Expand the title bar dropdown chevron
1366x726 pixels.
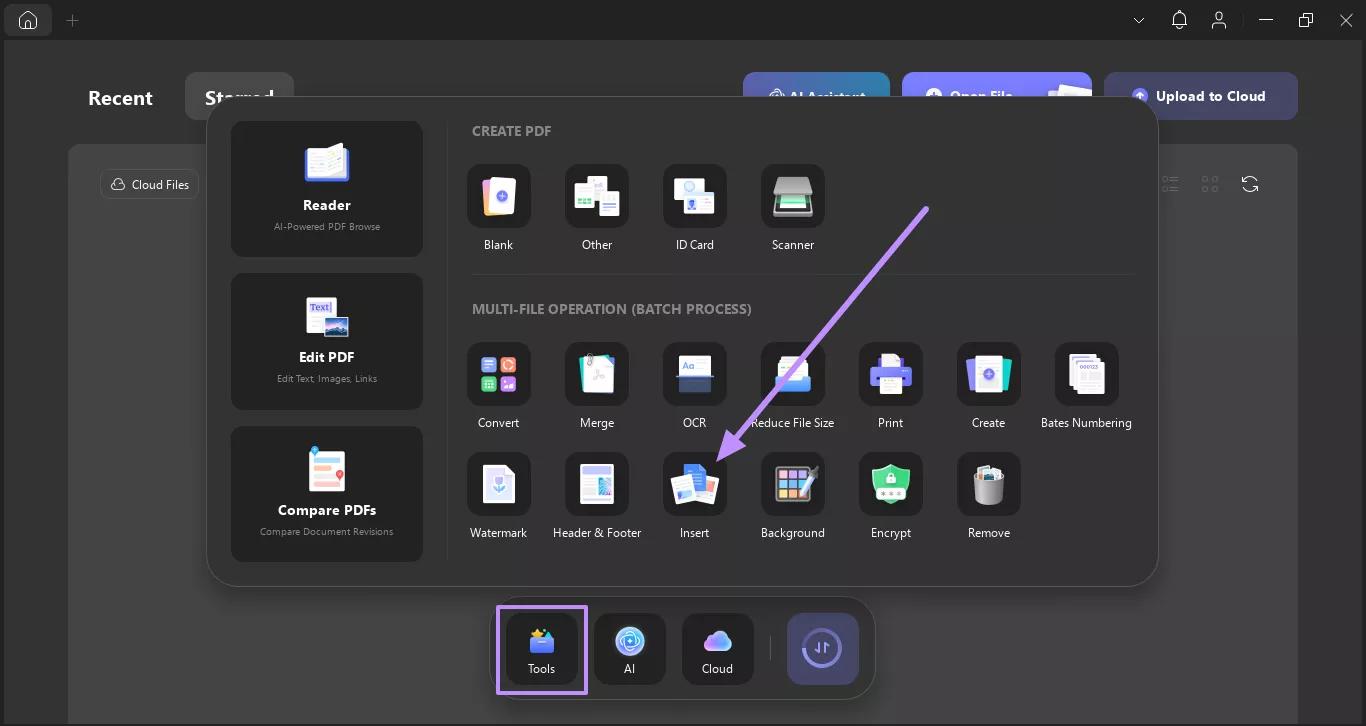[x=1139, y=20]
